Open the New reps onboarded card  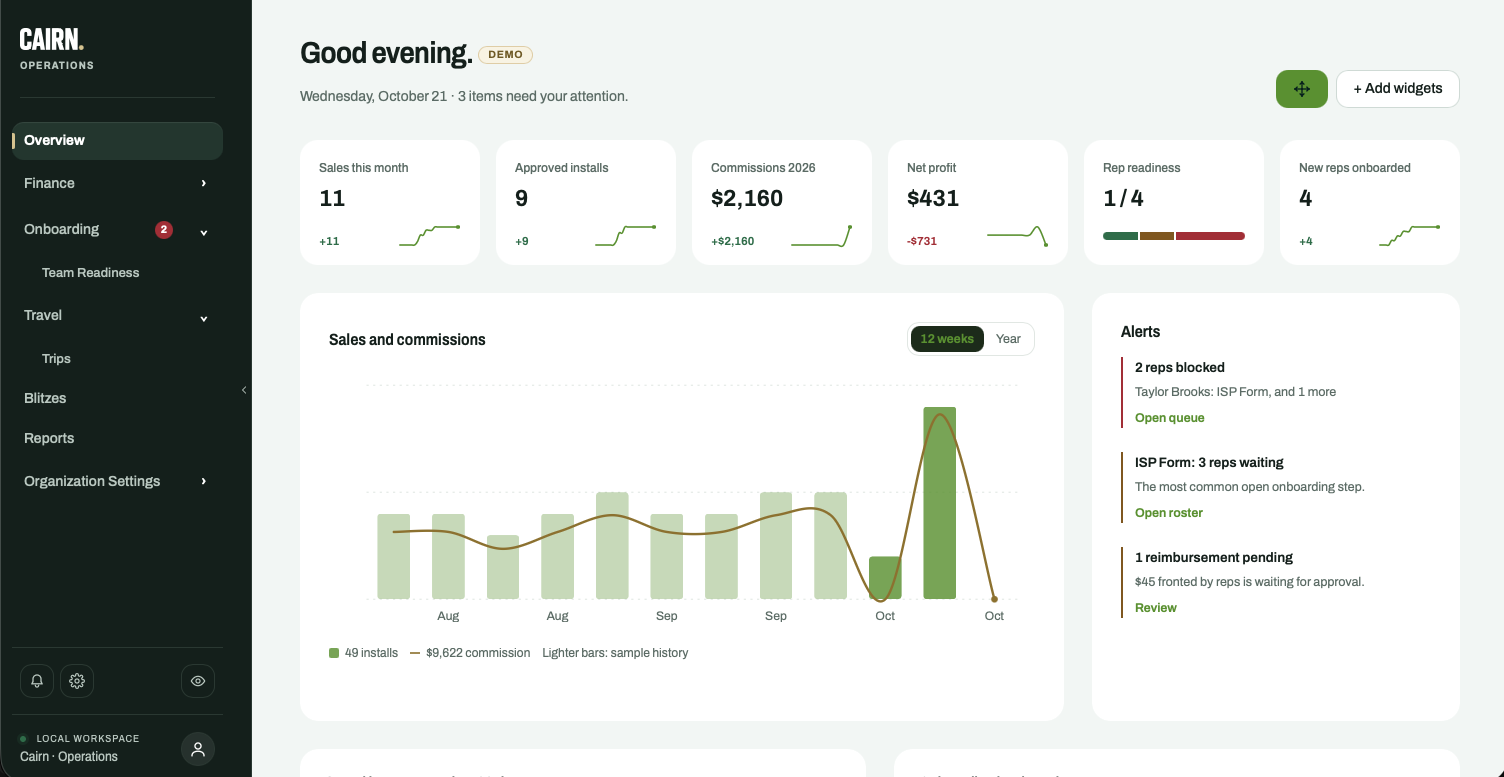click(1370, 203)
